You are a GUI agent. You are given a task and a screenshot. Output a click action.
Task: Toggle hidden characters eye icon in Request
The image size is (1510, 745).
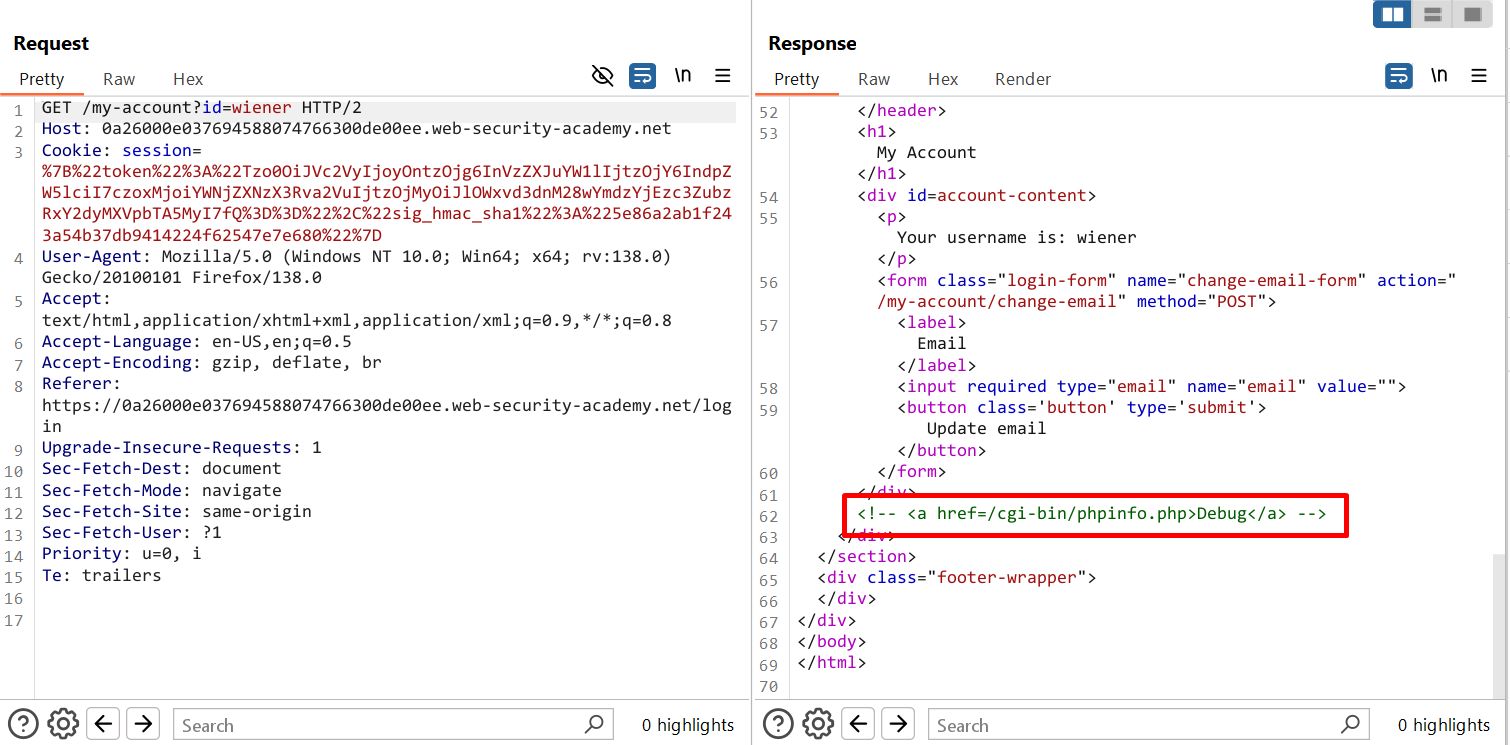602,76
